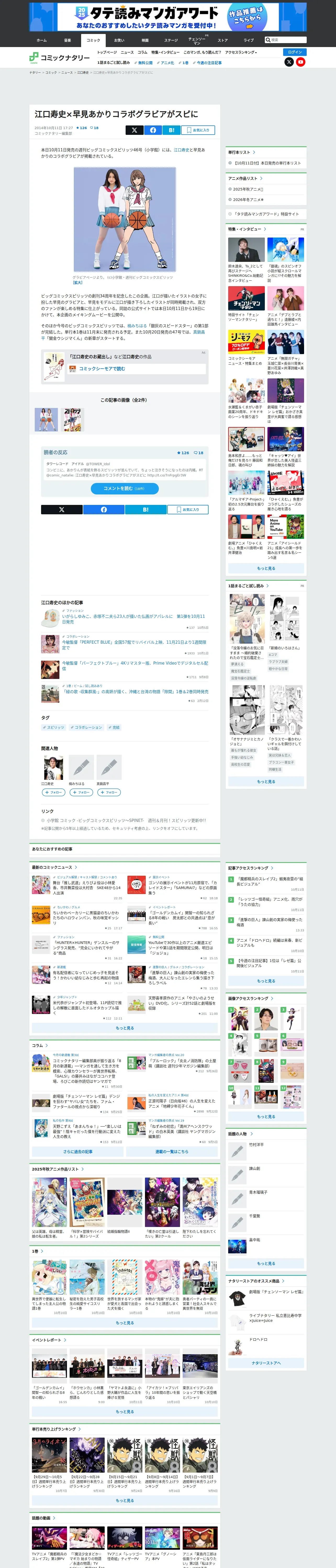Click the main basketball girls illustration
Screen dimensions: 336x1568
pyautogui.click(x=124, y=220)
